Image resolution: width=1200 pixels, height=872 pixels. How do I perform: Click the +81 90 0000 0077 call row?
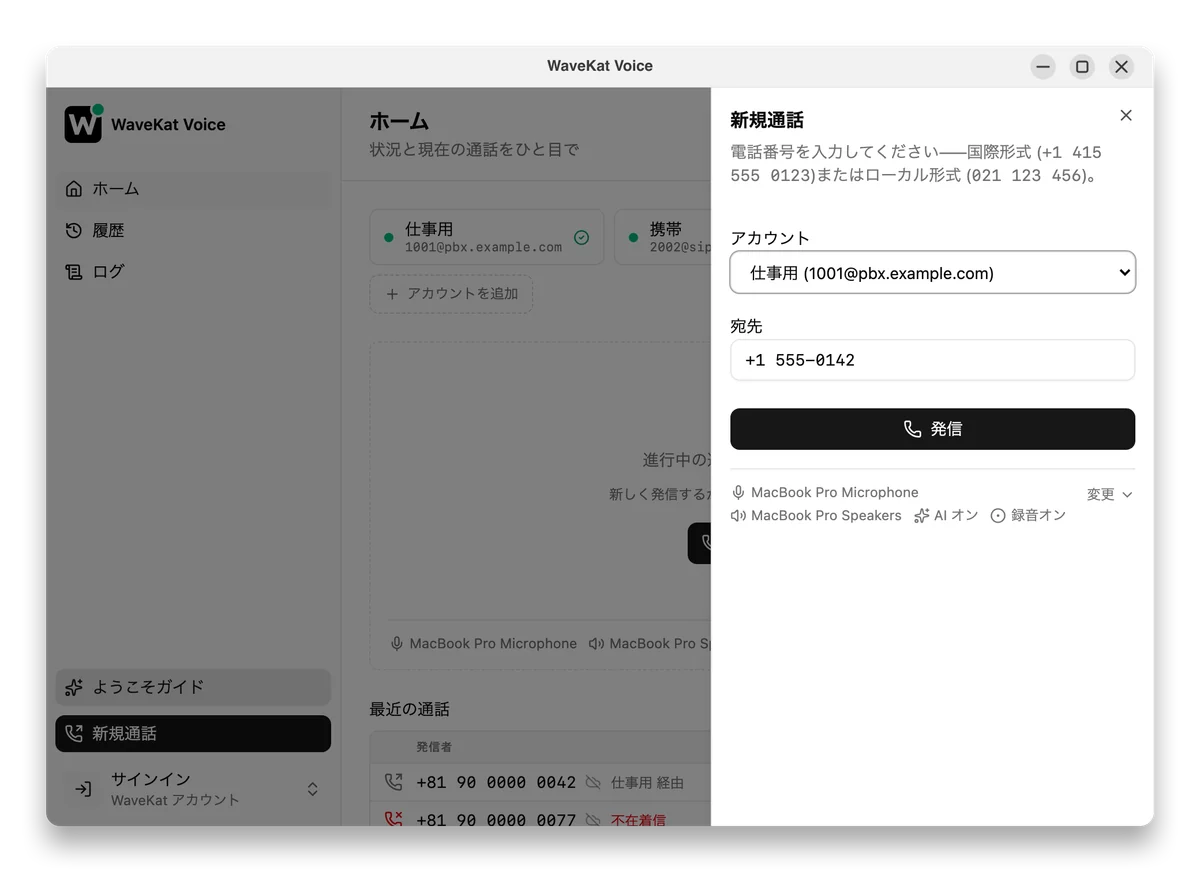(540, 814)
